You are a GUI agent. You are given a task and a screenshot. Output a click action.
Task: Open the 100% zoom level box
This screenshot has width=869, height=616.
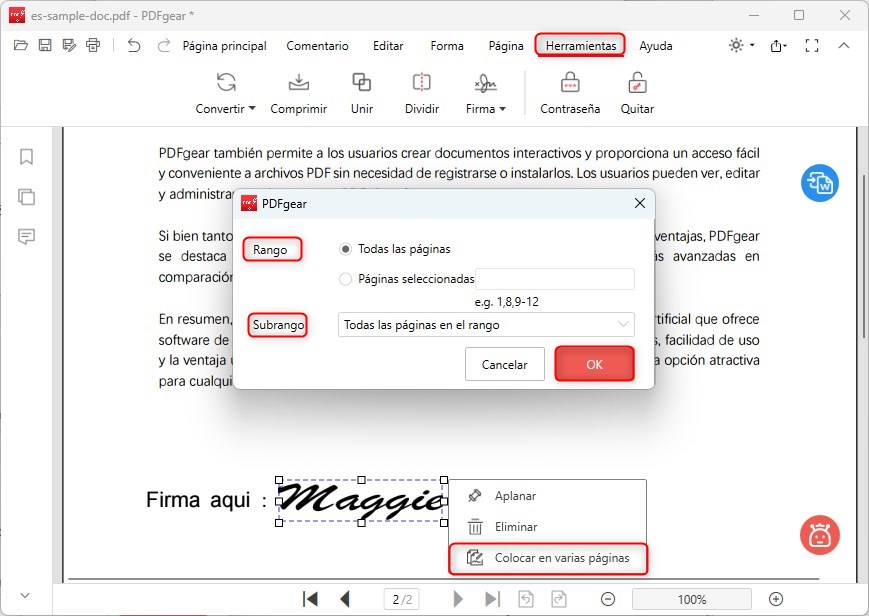692,599
